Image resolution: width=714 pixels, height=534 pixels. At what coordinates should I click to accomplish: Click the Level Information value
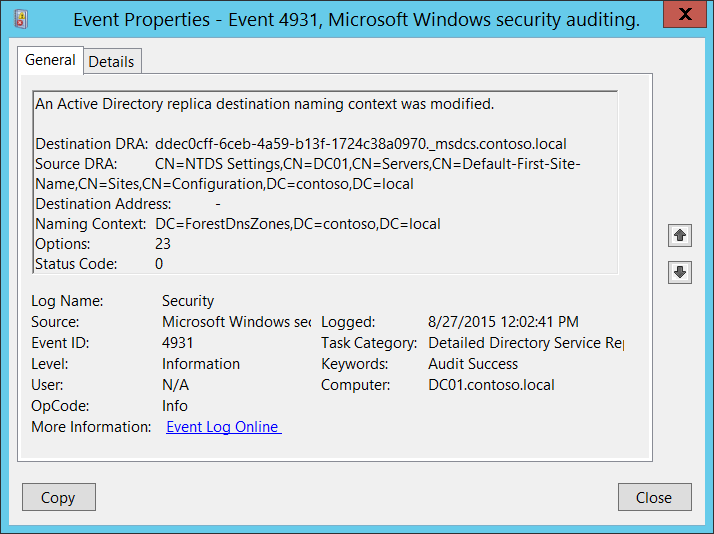pos(201,364)
